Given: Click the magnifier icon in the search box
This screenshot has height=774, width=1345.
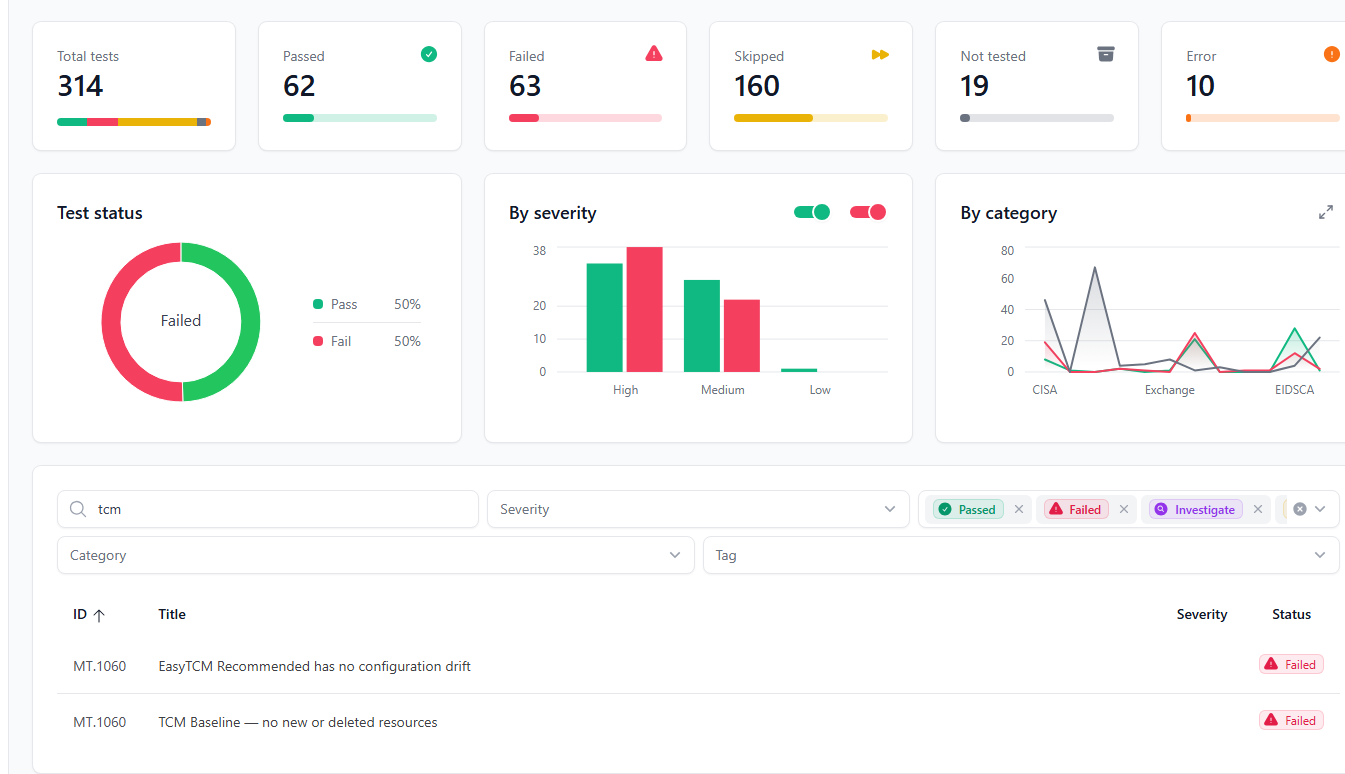Looking at the screenshot, I should (78, 509).
